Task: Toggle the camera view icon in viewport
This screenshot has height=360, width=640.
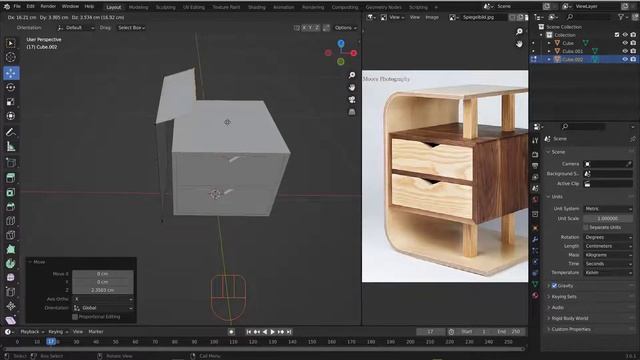Action: (x=352, y=100)
